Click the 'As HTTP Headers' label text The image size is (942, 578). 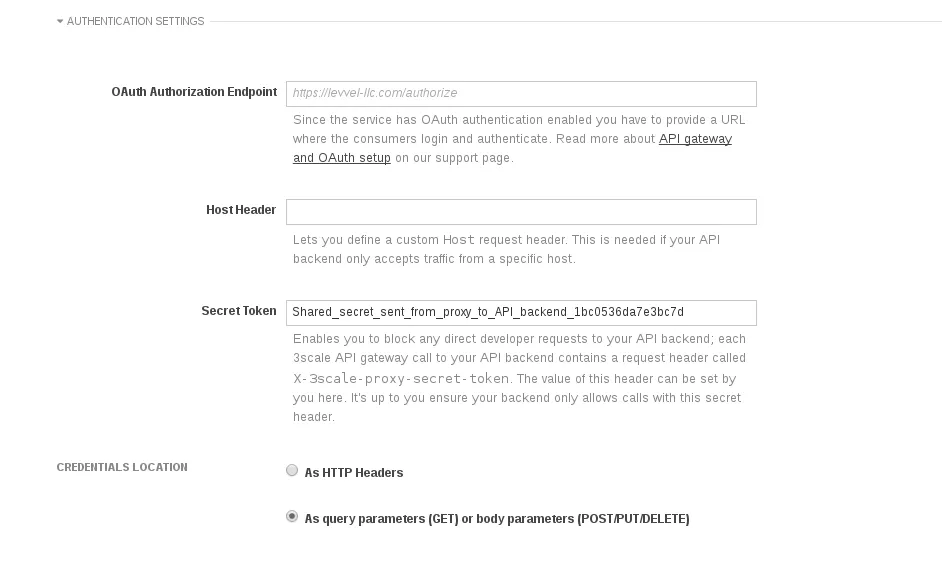[354, 473]
